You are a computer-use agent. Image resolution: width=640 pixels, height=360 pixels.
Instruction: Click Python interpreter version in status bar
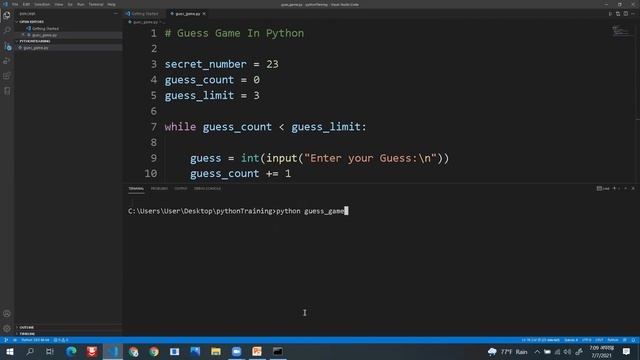[x=35, y=340]
